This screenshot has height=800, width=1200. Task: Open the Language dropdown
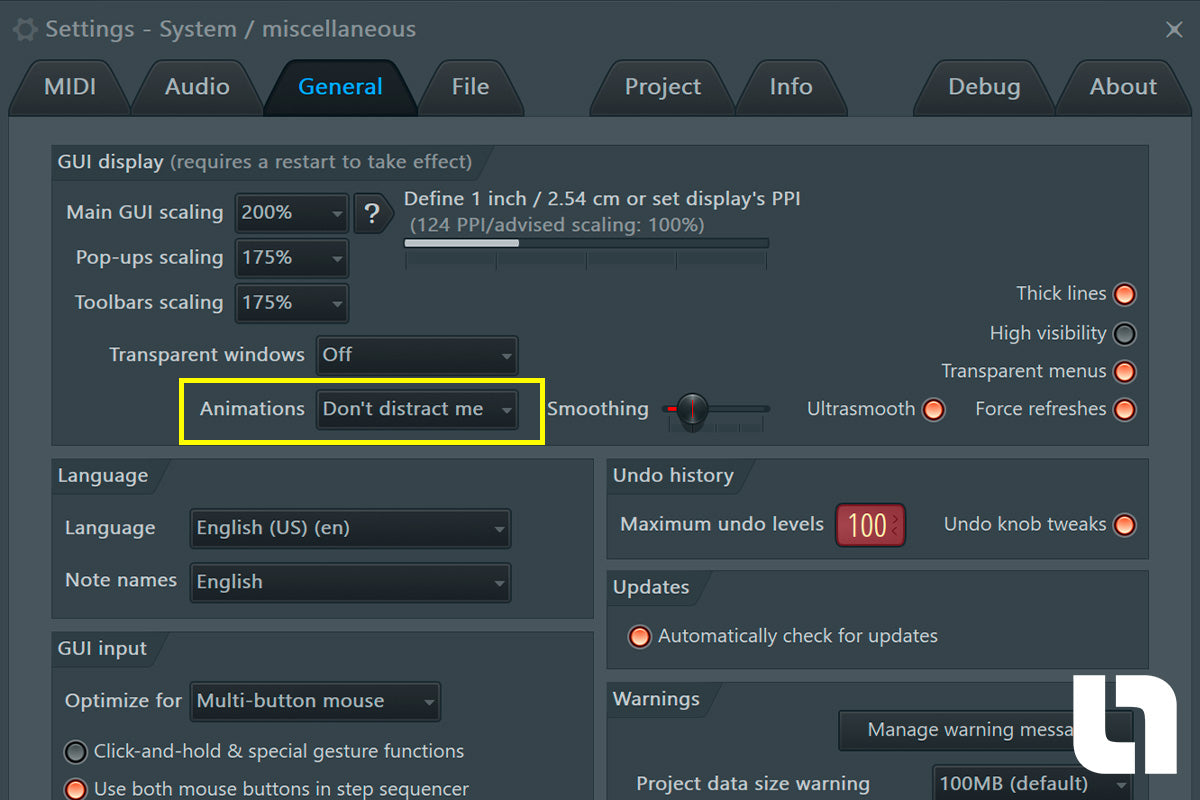[350, 529]
